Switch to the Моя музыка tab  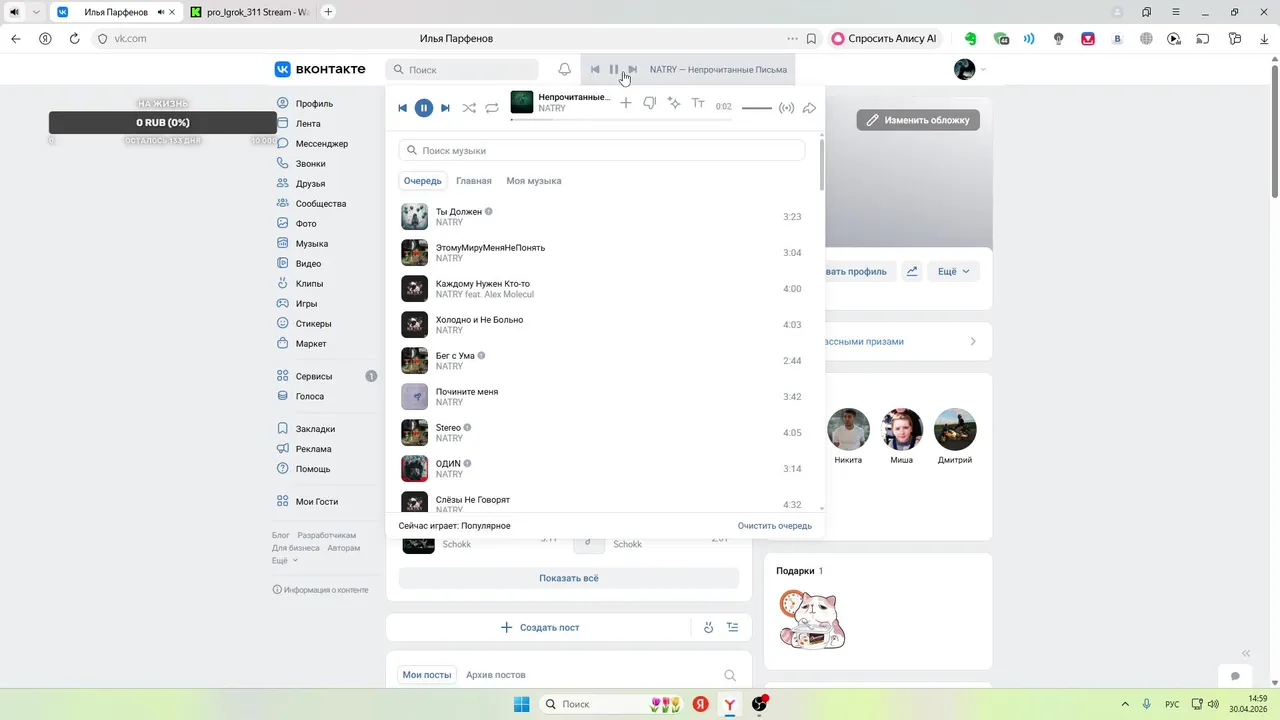(x=534, y=181)
